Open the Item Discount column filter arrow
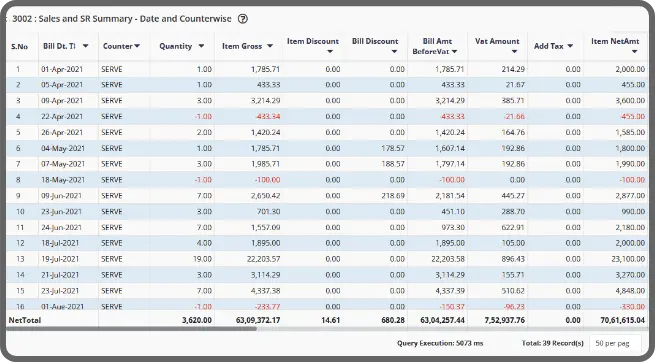 (330, 52)
